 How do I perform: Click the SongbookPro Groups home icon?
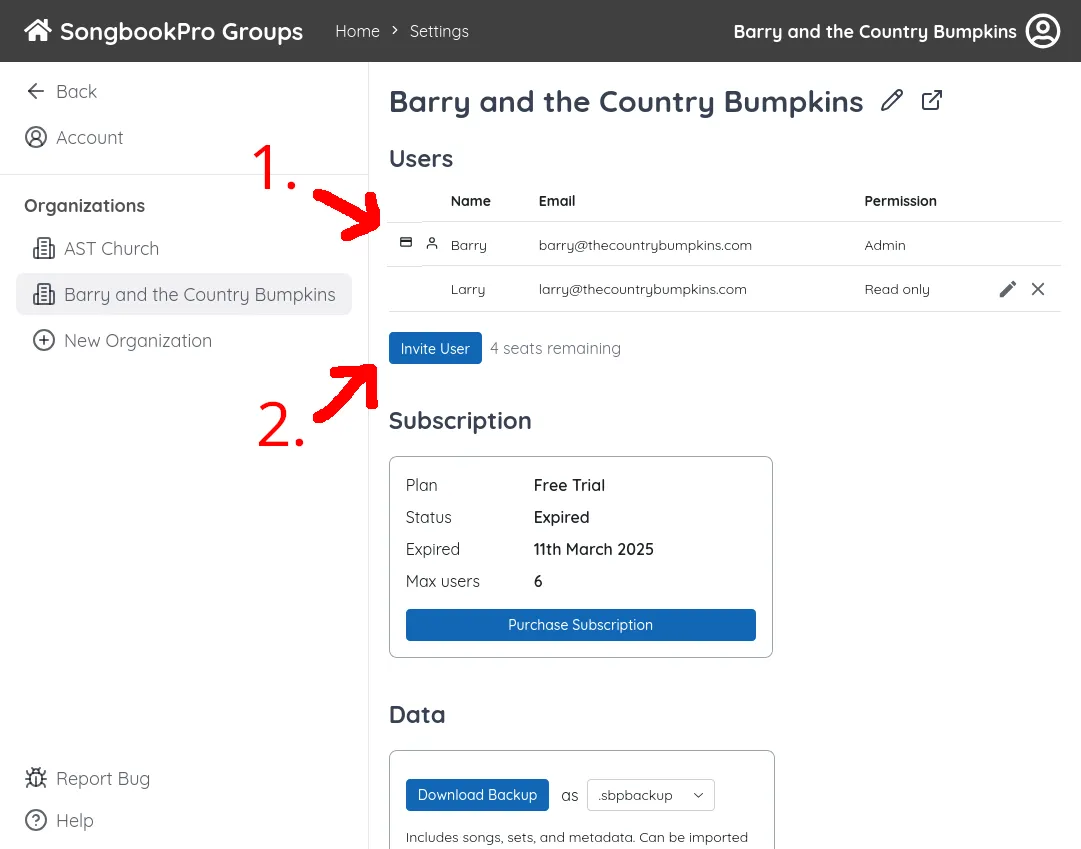click(37, 30)
